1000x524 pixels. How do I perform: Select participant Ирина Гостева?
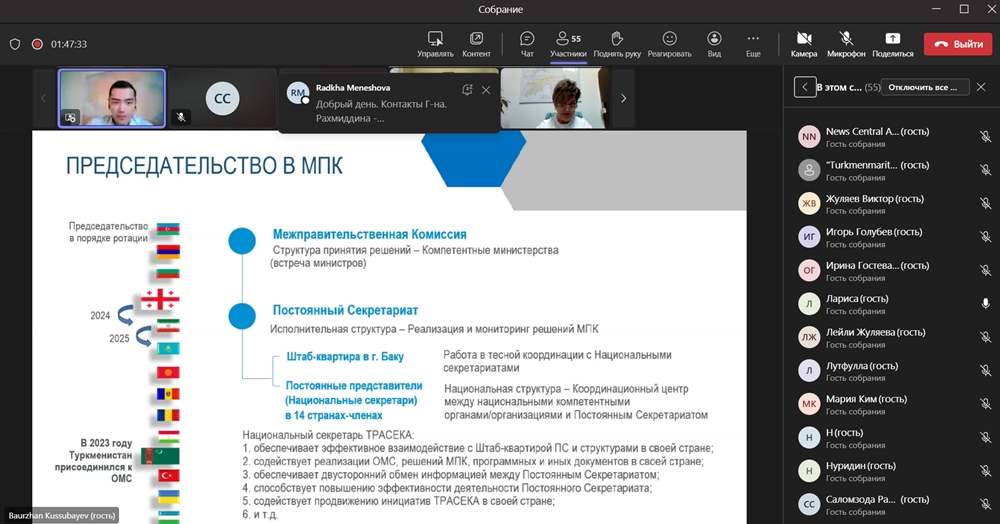(x=892, y=270)
